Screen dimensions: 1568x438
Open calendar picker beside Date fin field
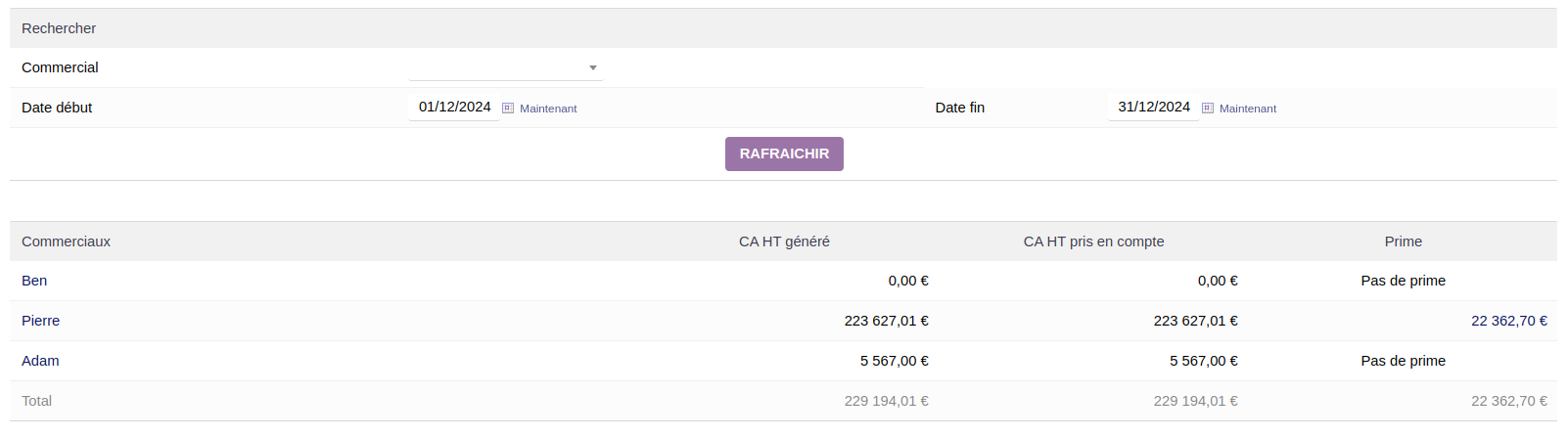(x=1208, y=109)
